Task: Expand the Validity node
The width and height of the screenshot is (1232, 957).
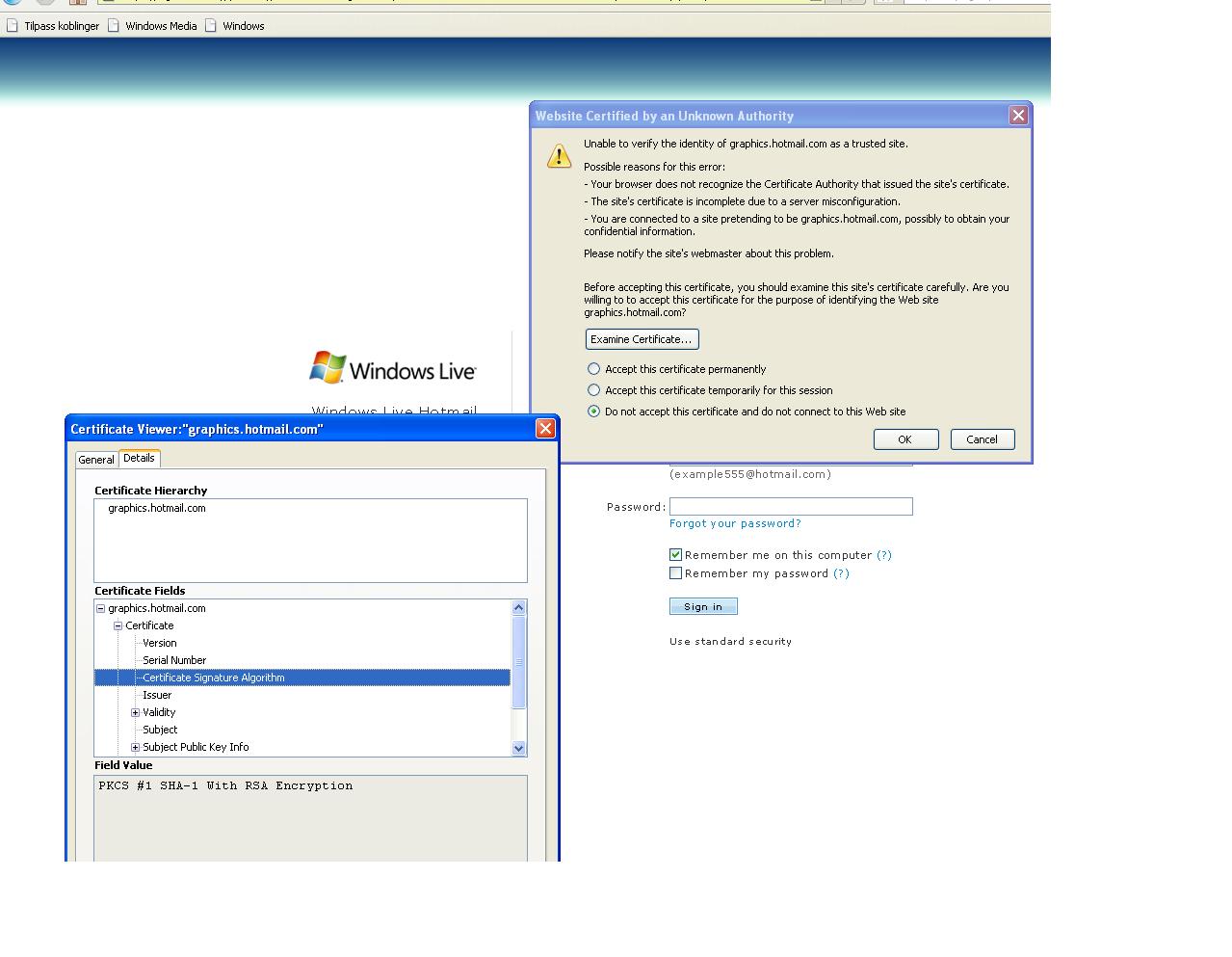Action: click(x=135, y=712)
